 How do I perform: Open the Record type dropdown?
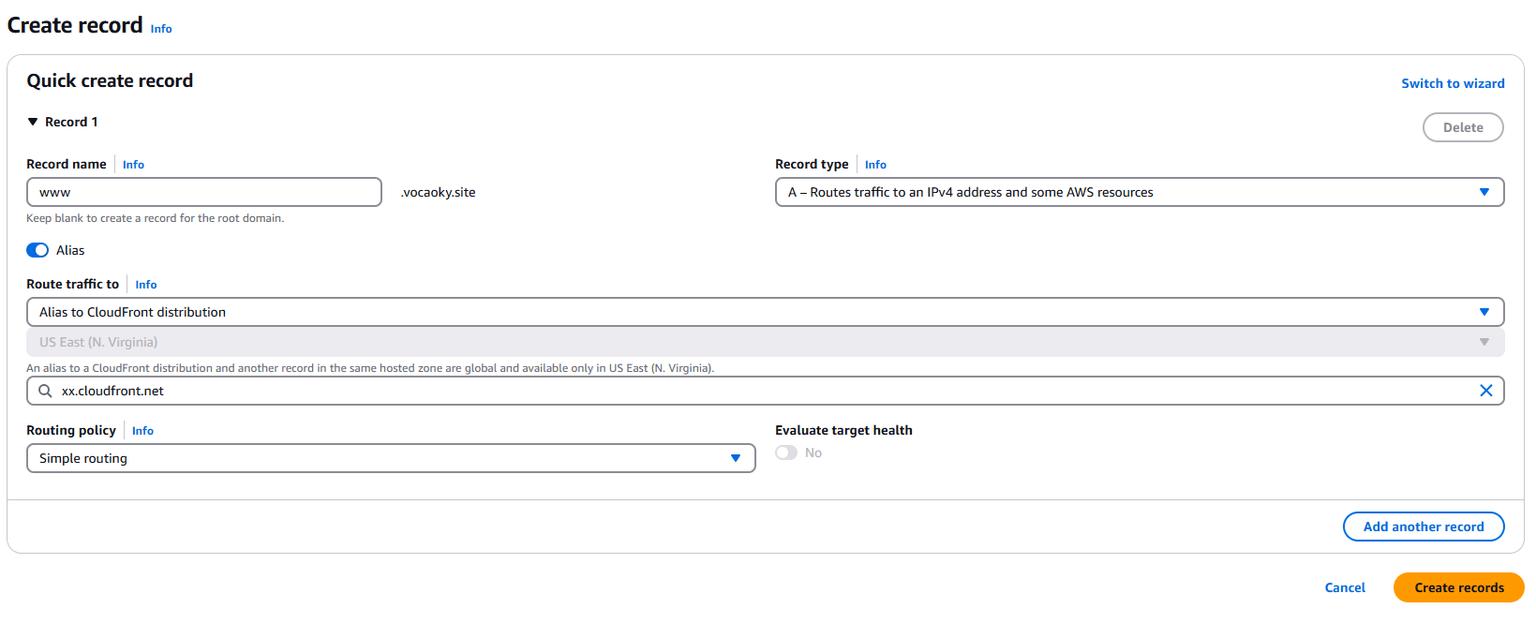(x=1139, y=192)
